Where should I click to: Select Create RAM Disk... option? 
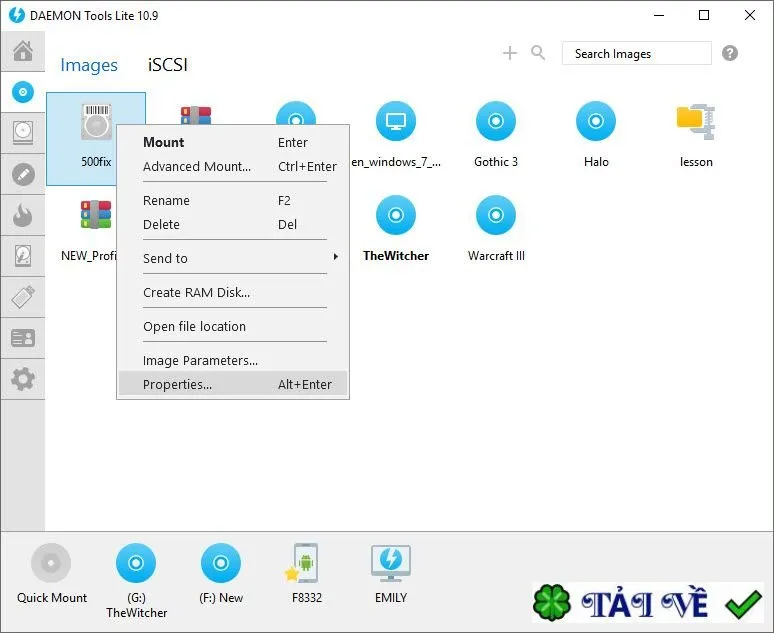[x=233, y=292]
